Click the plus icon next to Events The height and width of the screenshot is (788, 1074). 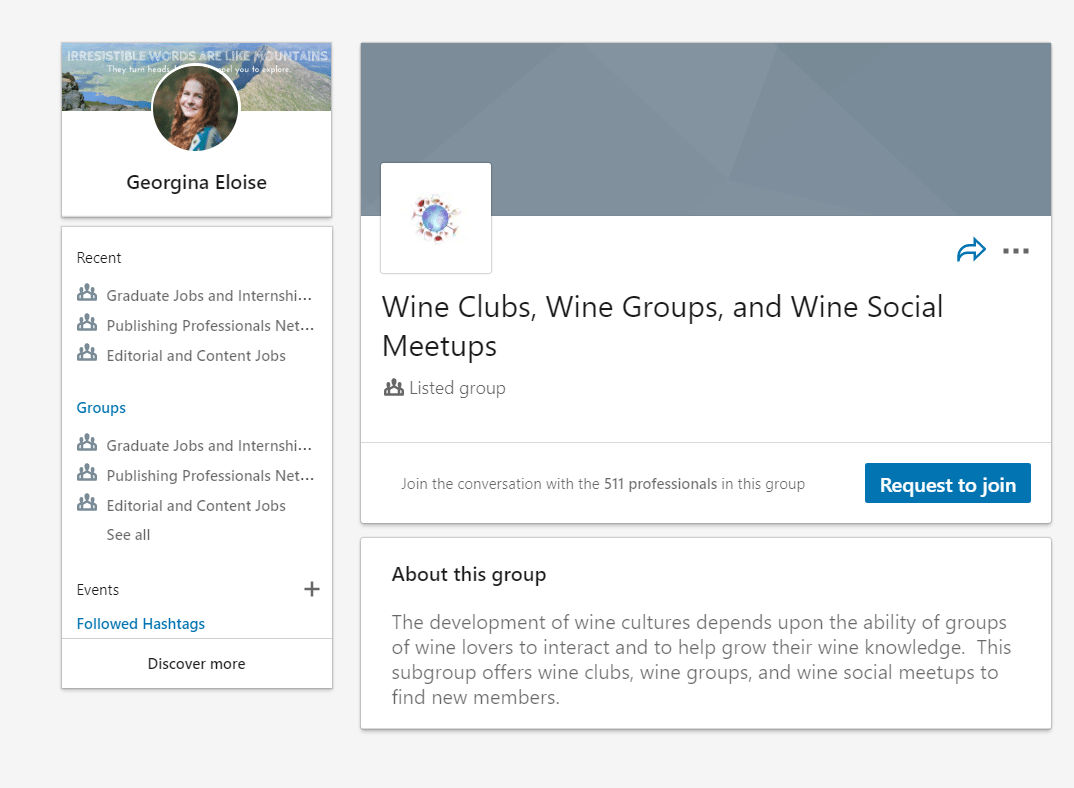(x=312, y=589)
